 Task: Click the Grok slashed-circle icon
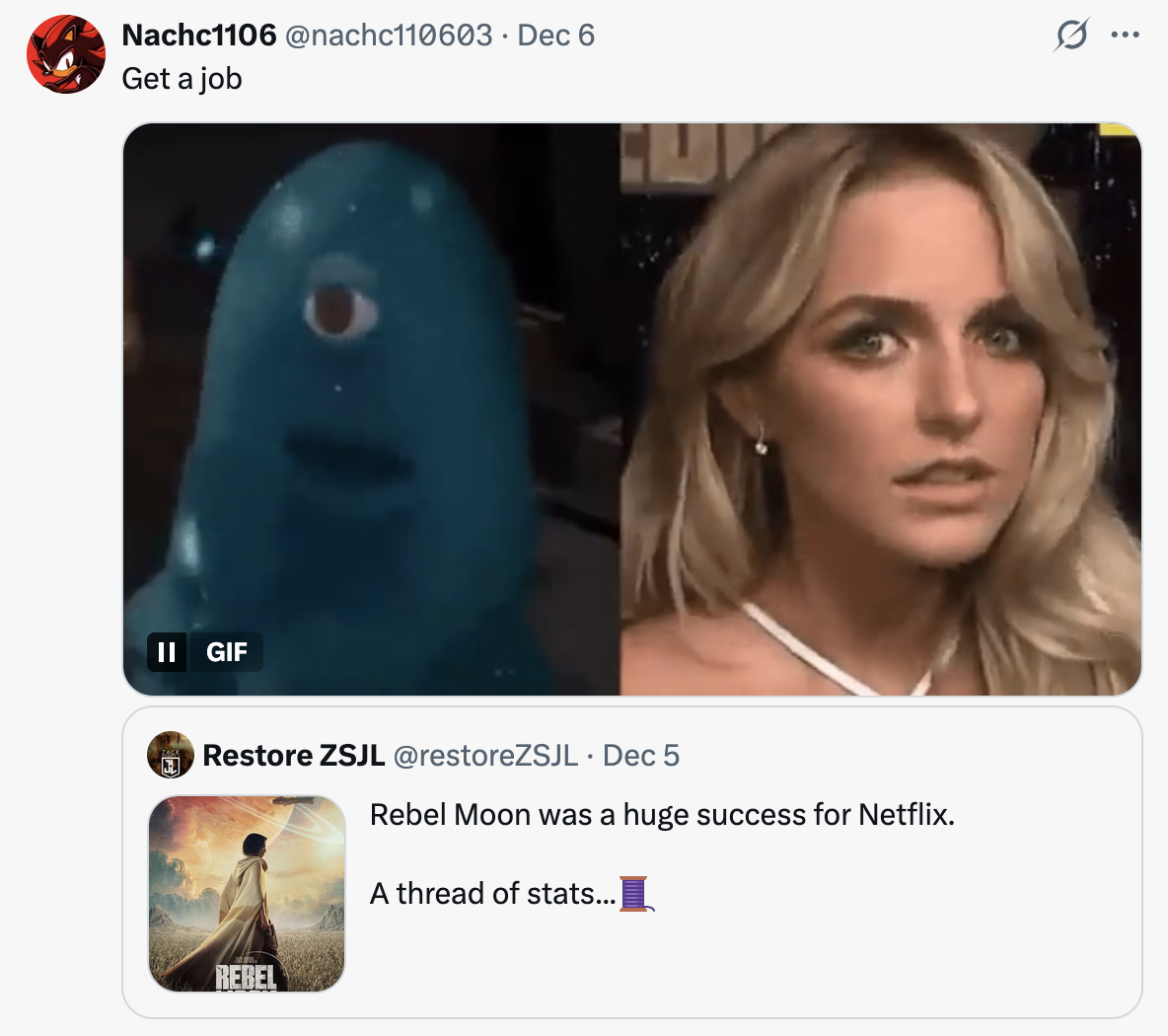pos(1071,36)
